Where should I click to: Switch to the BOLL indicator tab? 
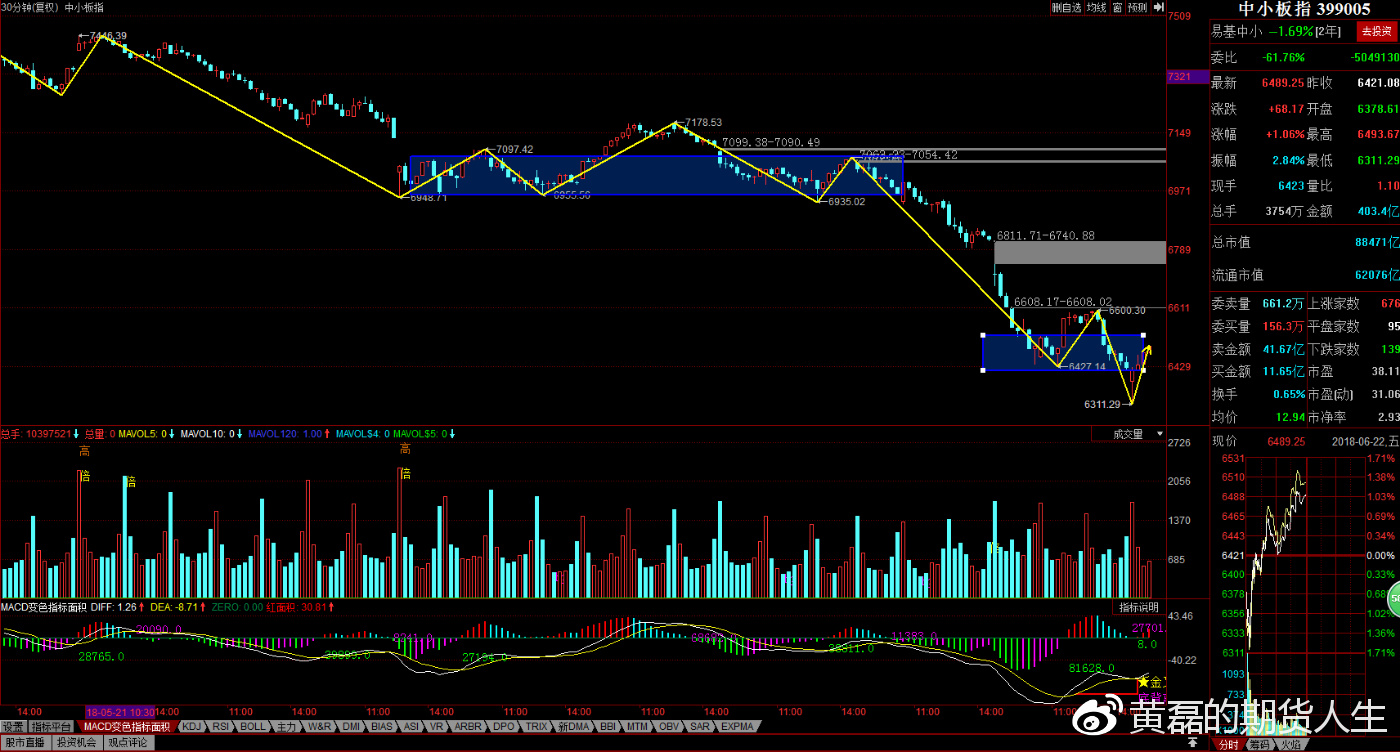tap(254, 726)
